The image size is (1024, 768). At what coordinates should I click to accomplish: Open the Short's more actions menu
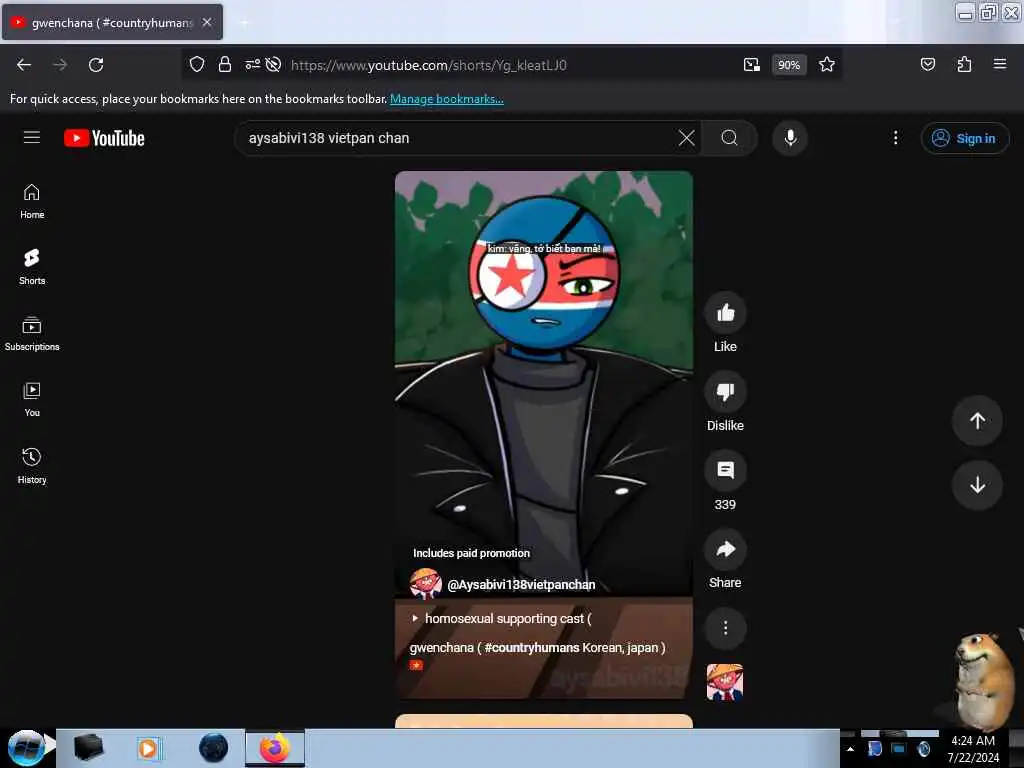tap(725, 628)
